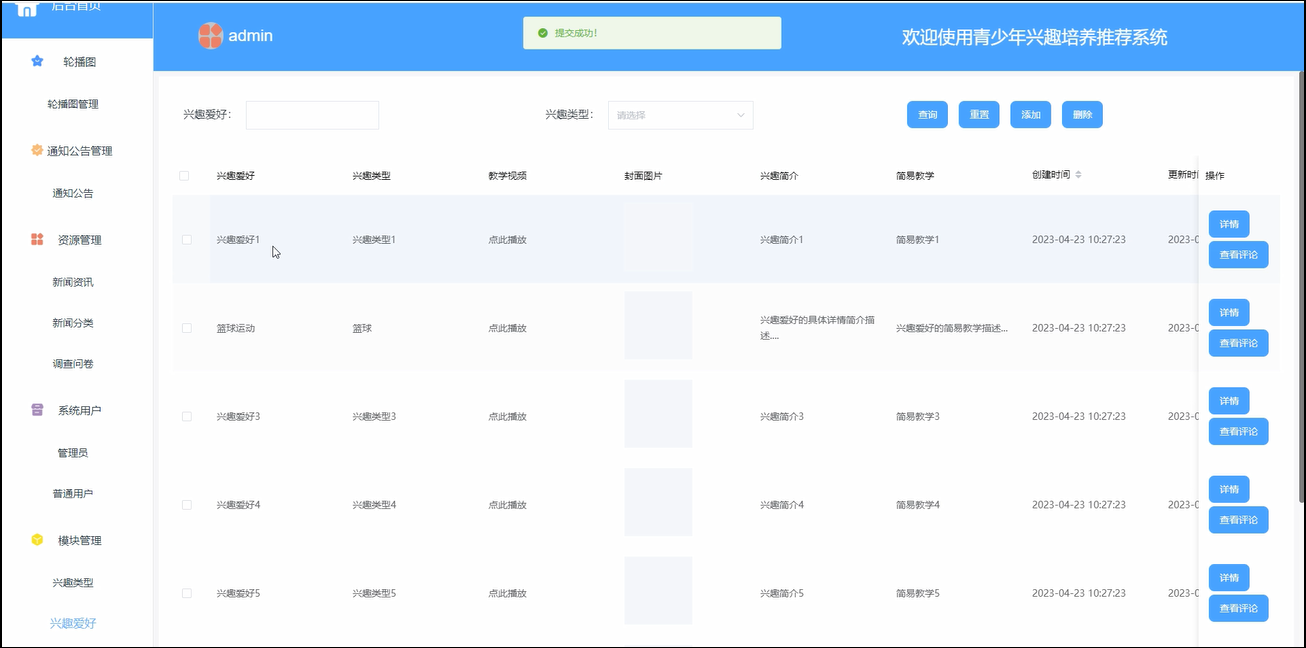This screenshot has height=648, width=1306.
Task: Play video via 点此播放 in 兴趣爱好3 row
Action: [x=507, y=416]
